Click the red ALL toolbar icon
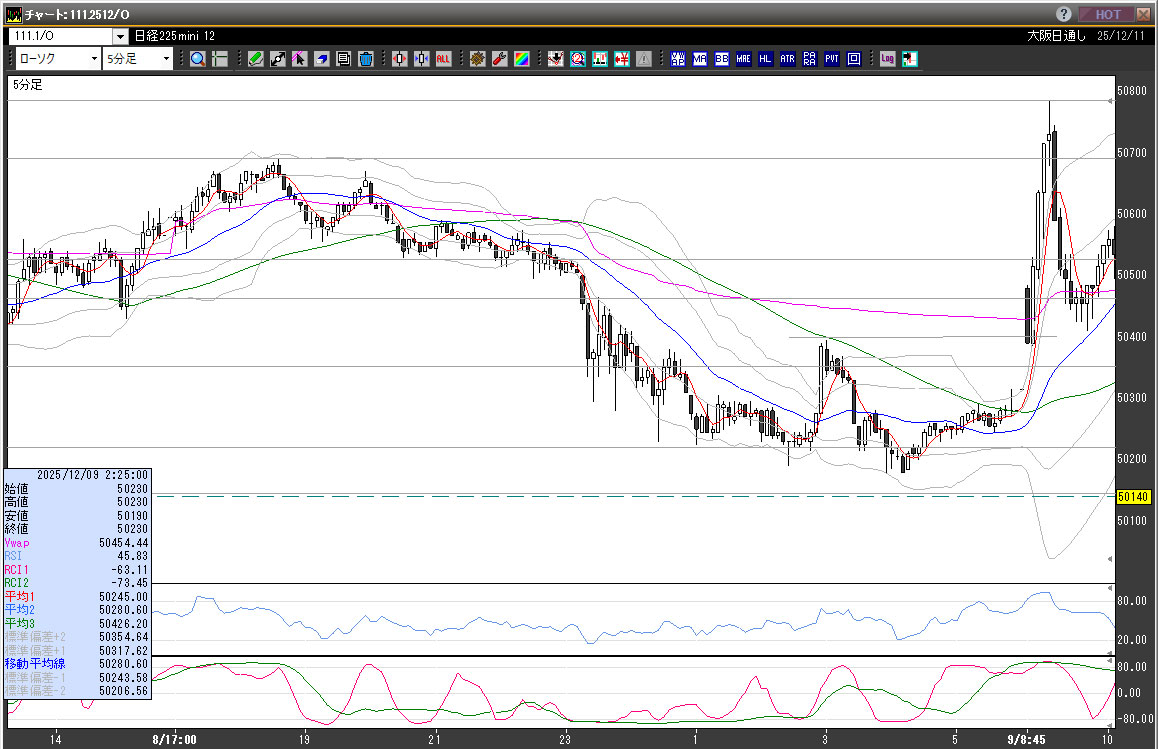 [x=443, y=59]
